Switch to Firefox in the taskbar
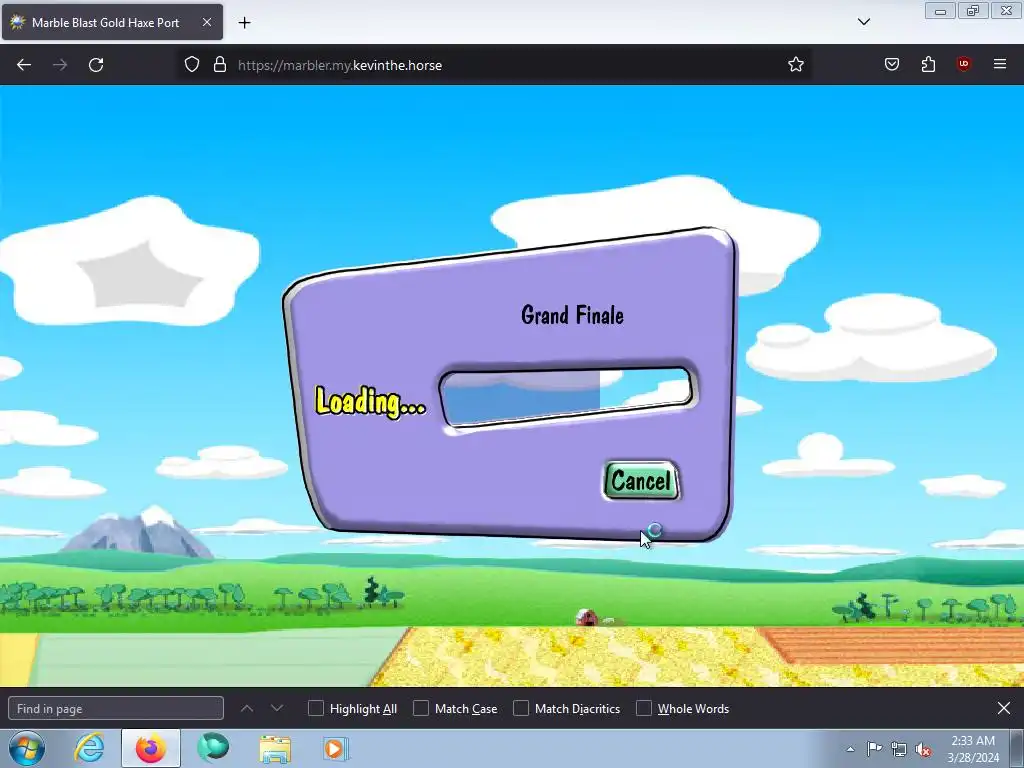 (x=151, y=748)
